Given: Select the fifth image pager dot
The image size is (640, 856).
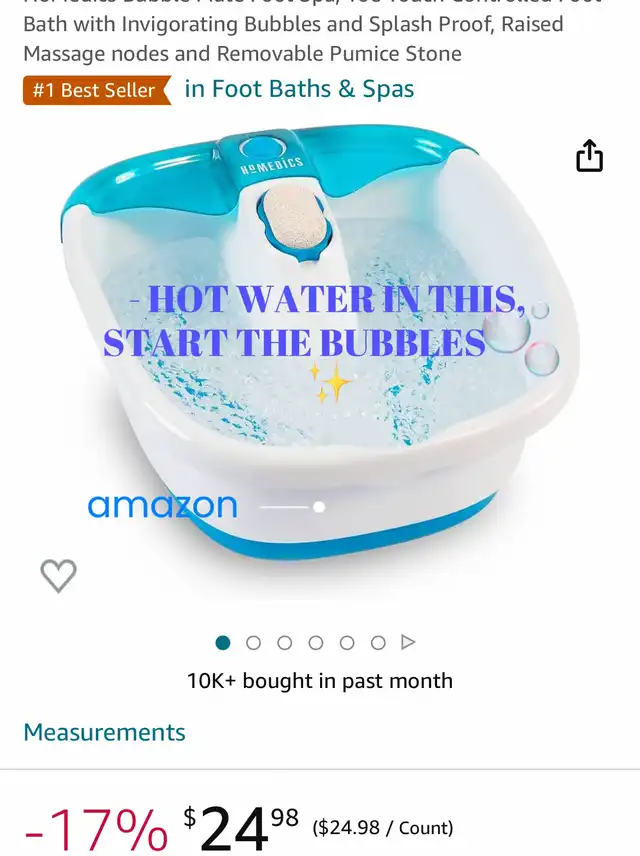Looking at the screenshot, I should point(347,643).
